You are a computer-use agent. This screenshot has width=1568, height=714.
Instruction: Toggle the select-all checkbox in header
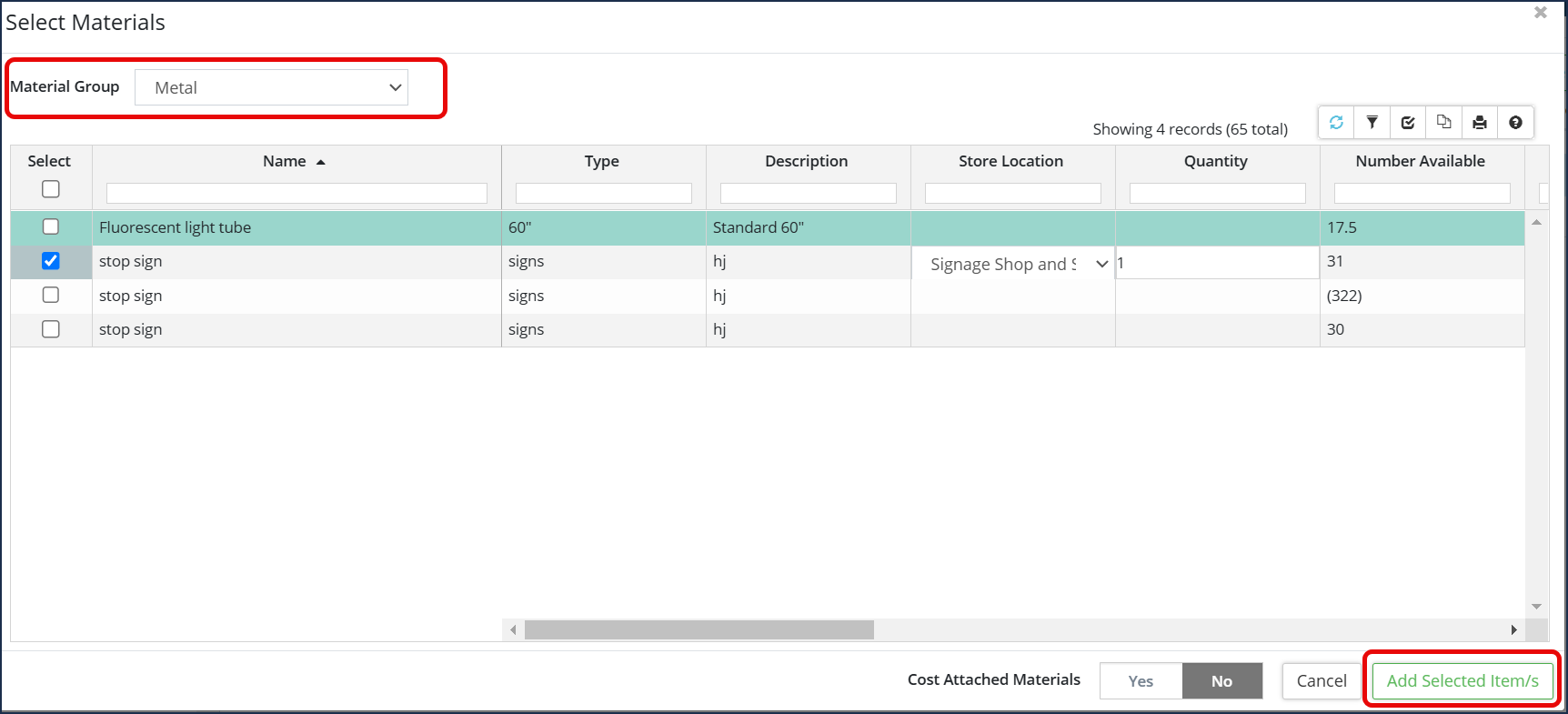coord(51,189)
